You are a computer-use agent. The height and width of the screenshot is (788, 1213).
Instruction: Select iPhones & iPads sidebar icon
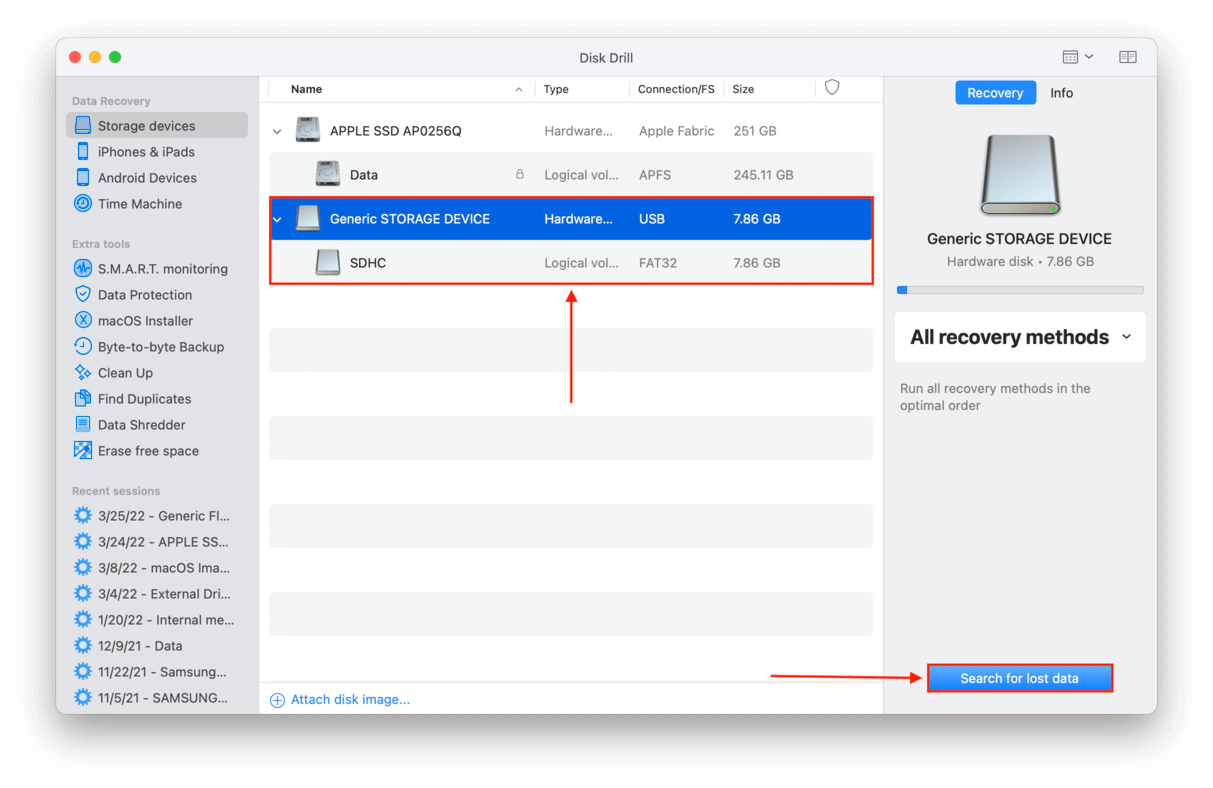pos(83,152)
